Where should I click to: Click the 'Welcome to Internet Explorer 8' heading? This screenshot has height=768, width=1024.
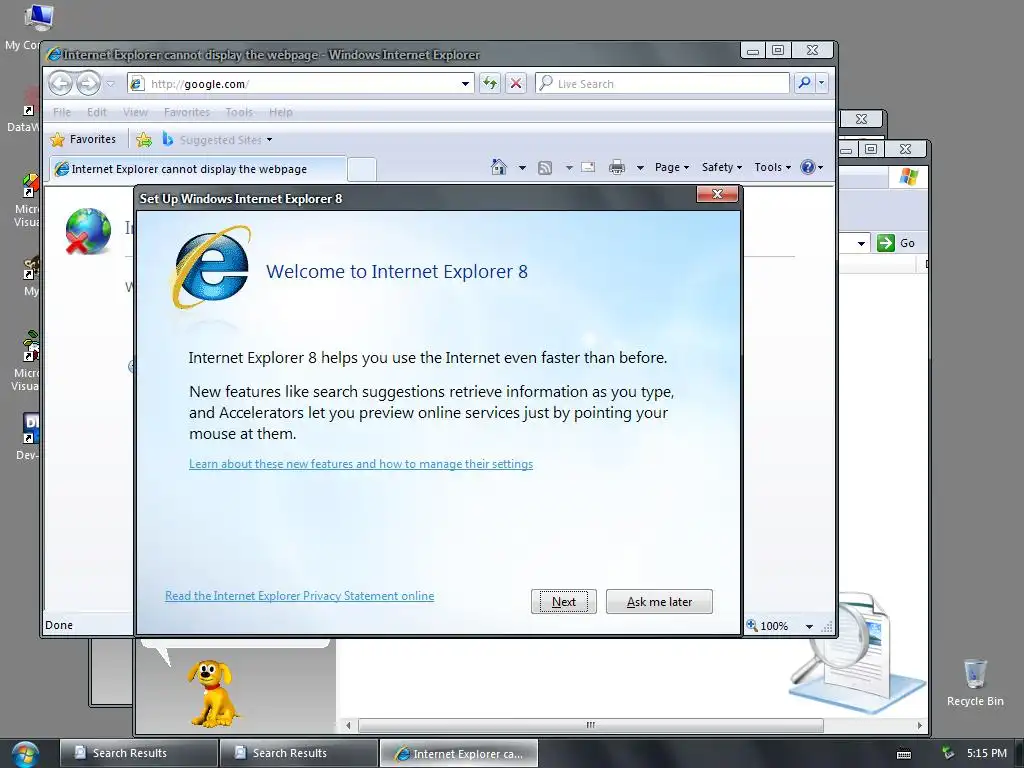396,271
